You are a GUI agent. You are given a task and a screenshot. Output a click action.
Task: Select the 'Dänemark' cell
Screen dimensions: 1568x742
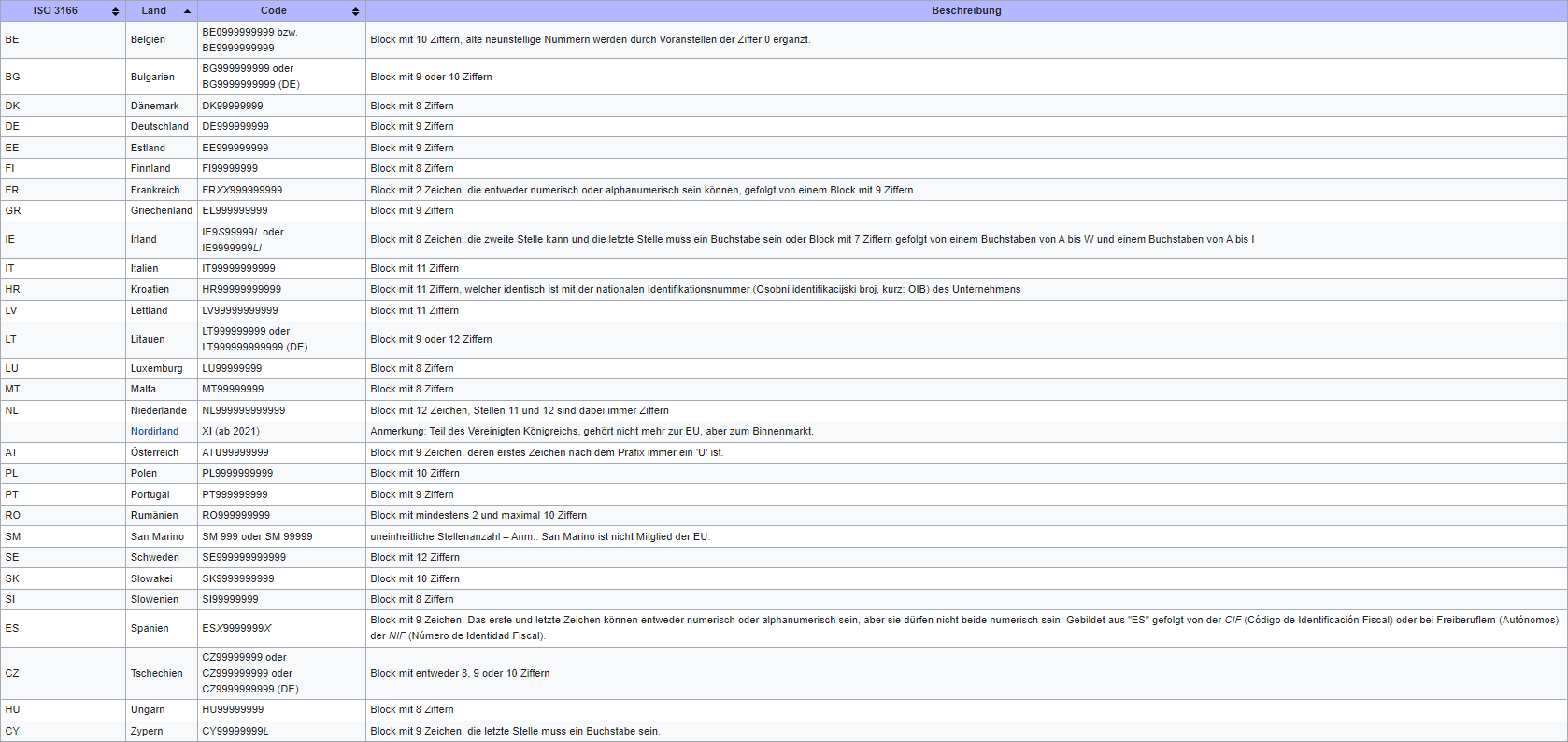[162, 106]
